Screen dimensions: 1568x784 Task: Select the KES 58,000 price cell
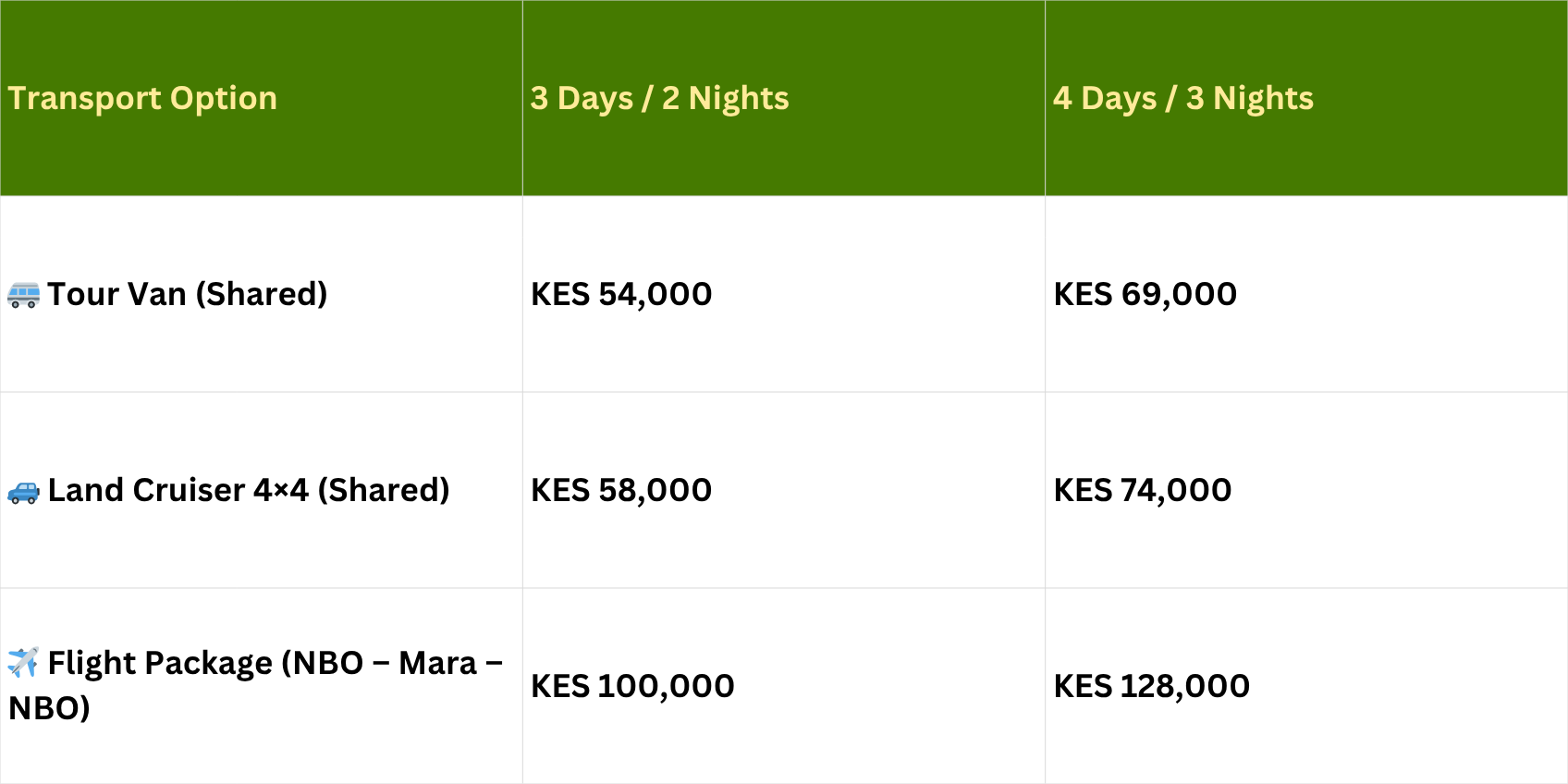click(621, 490)
